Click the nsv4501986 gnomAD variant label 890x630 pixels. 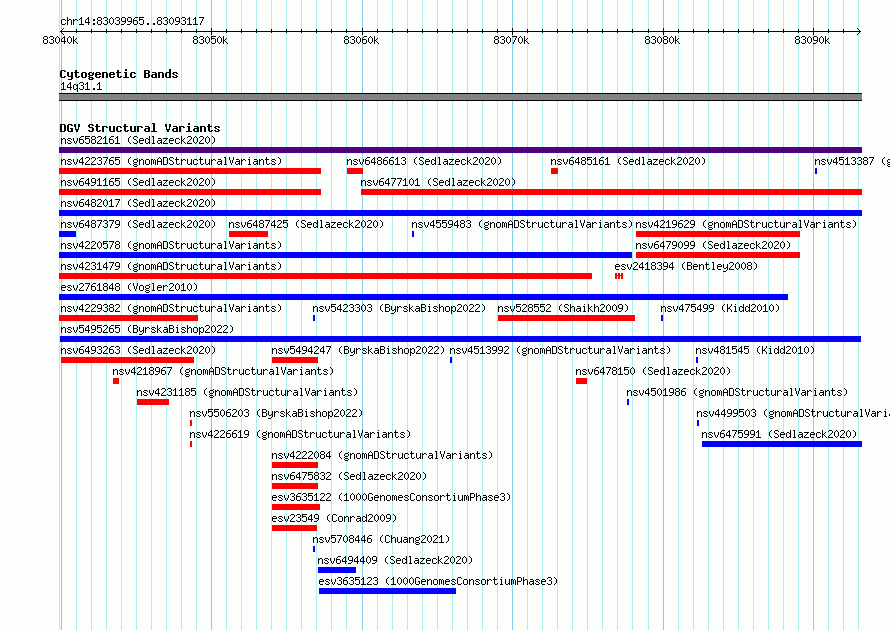click(x=737, y=392)
